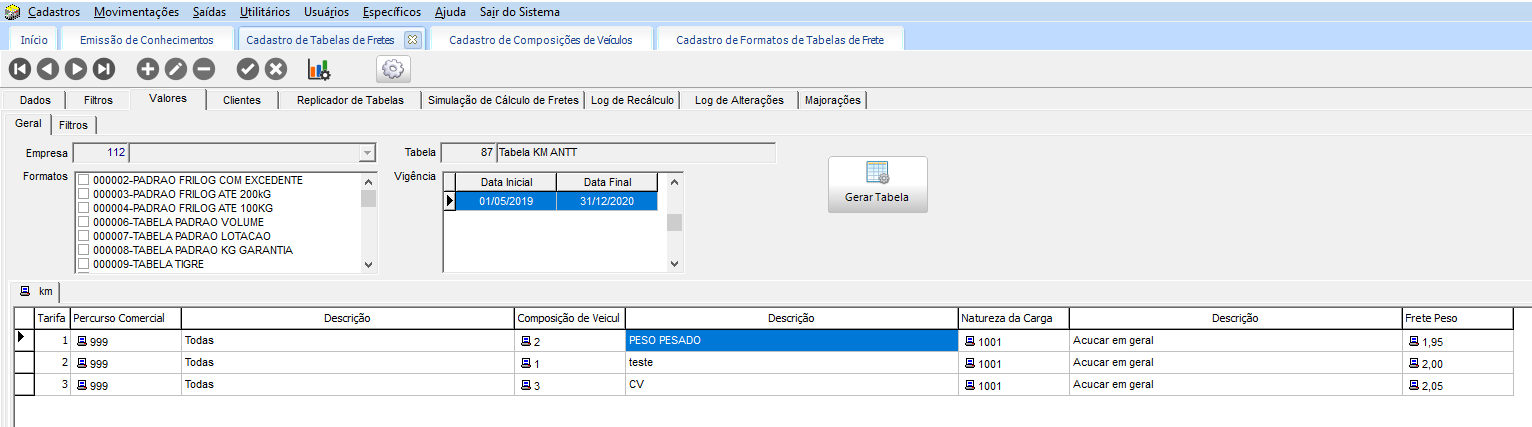
Task: Open the Saídas menu
Action: pyautogui.click(x=210, y=12)
